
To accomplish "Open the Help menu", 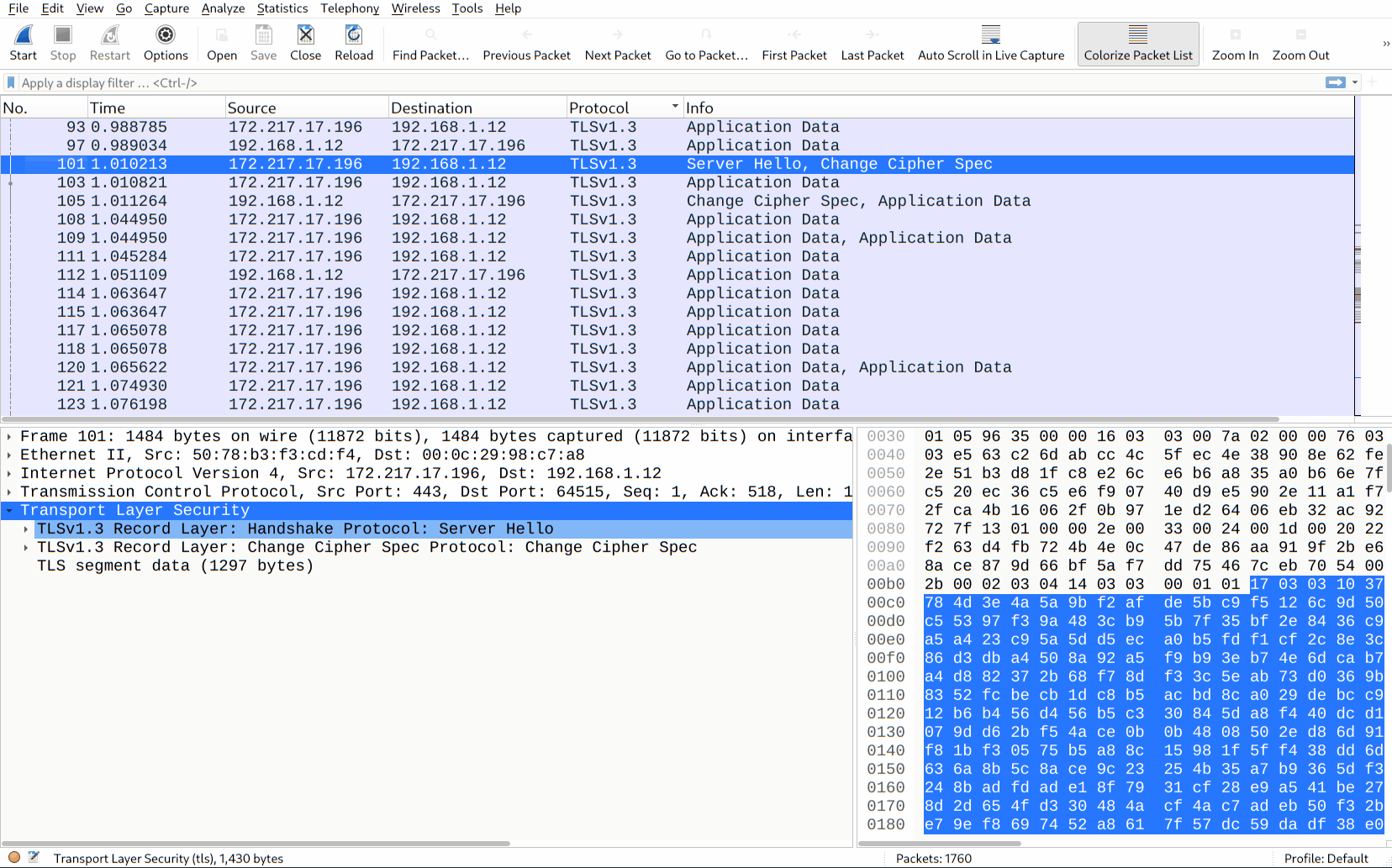I will click(508, 8).
